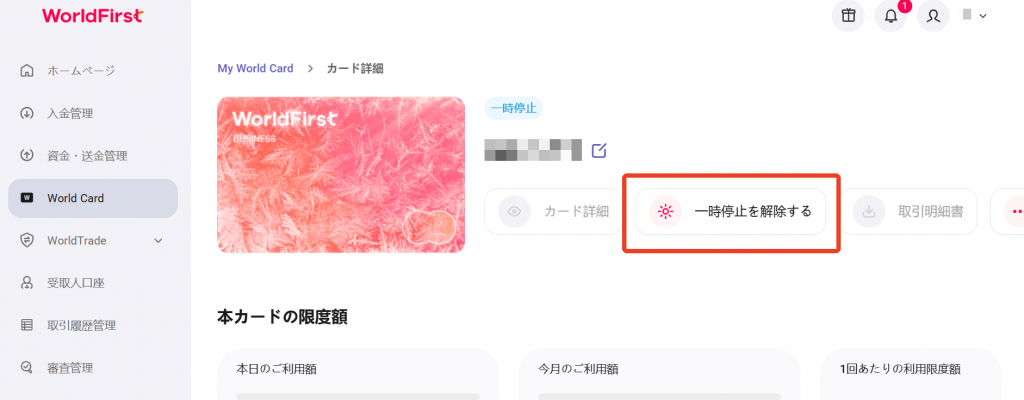Open the gift rewards icon
Screen dimensions: 1024x400
coord(848,16)
